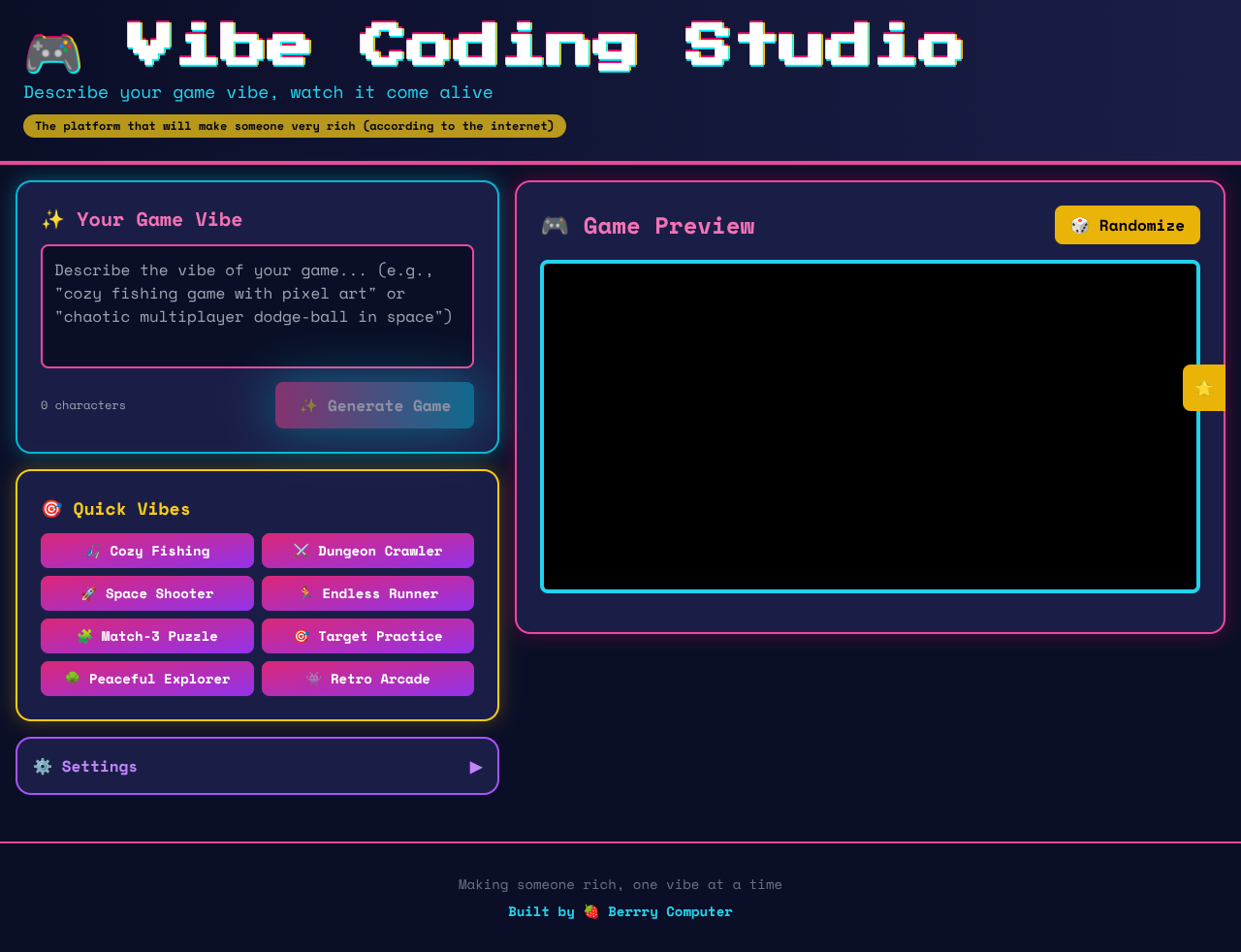Image resolution: width=1241 pixels, height=952 pixels.
Task: Click the black game preview canvas
Action: pyautogui.click(x=870, y=427)
